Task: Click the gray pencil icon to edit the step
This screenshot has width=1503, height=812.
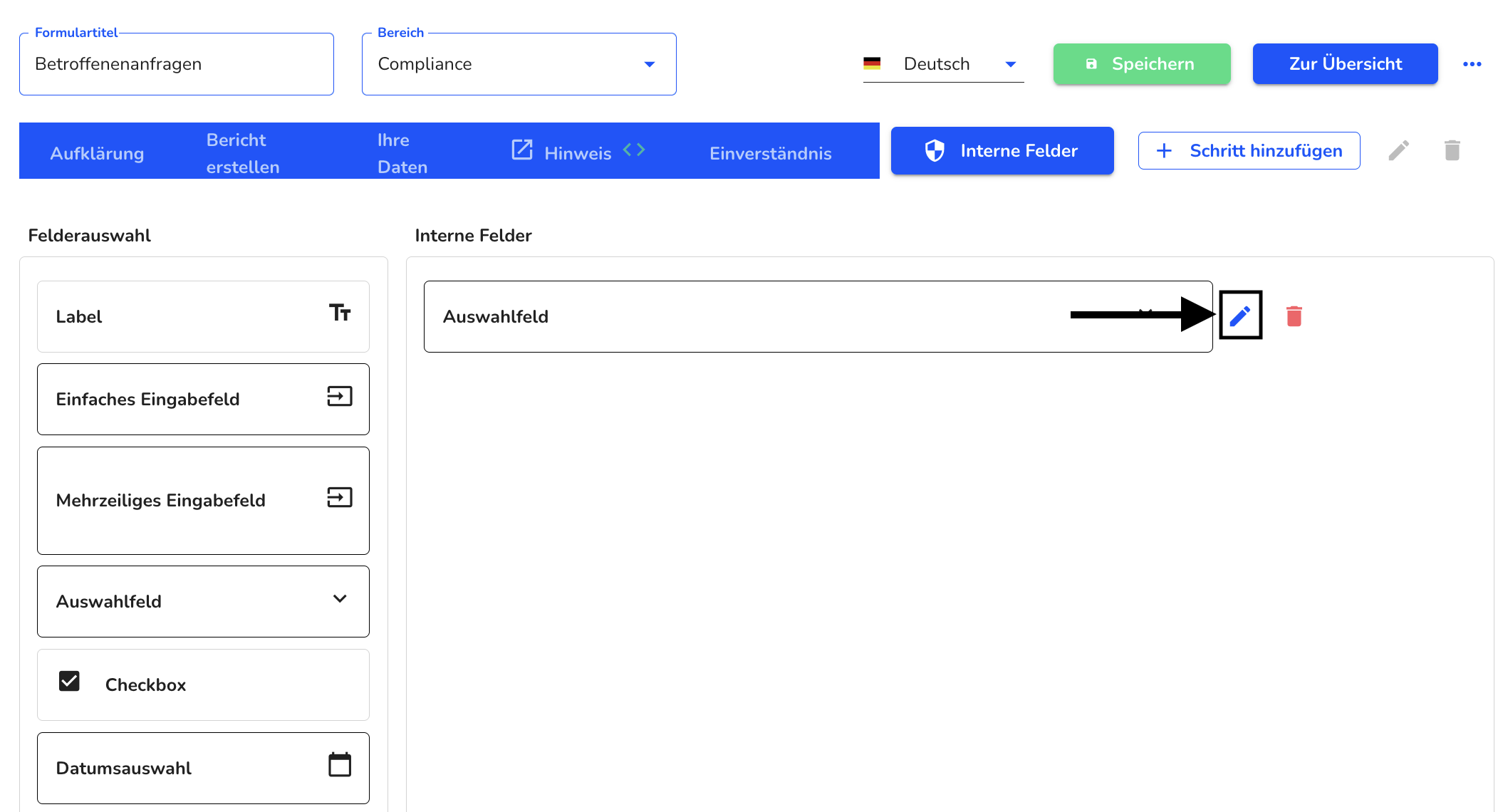Action: (1398, 150)
